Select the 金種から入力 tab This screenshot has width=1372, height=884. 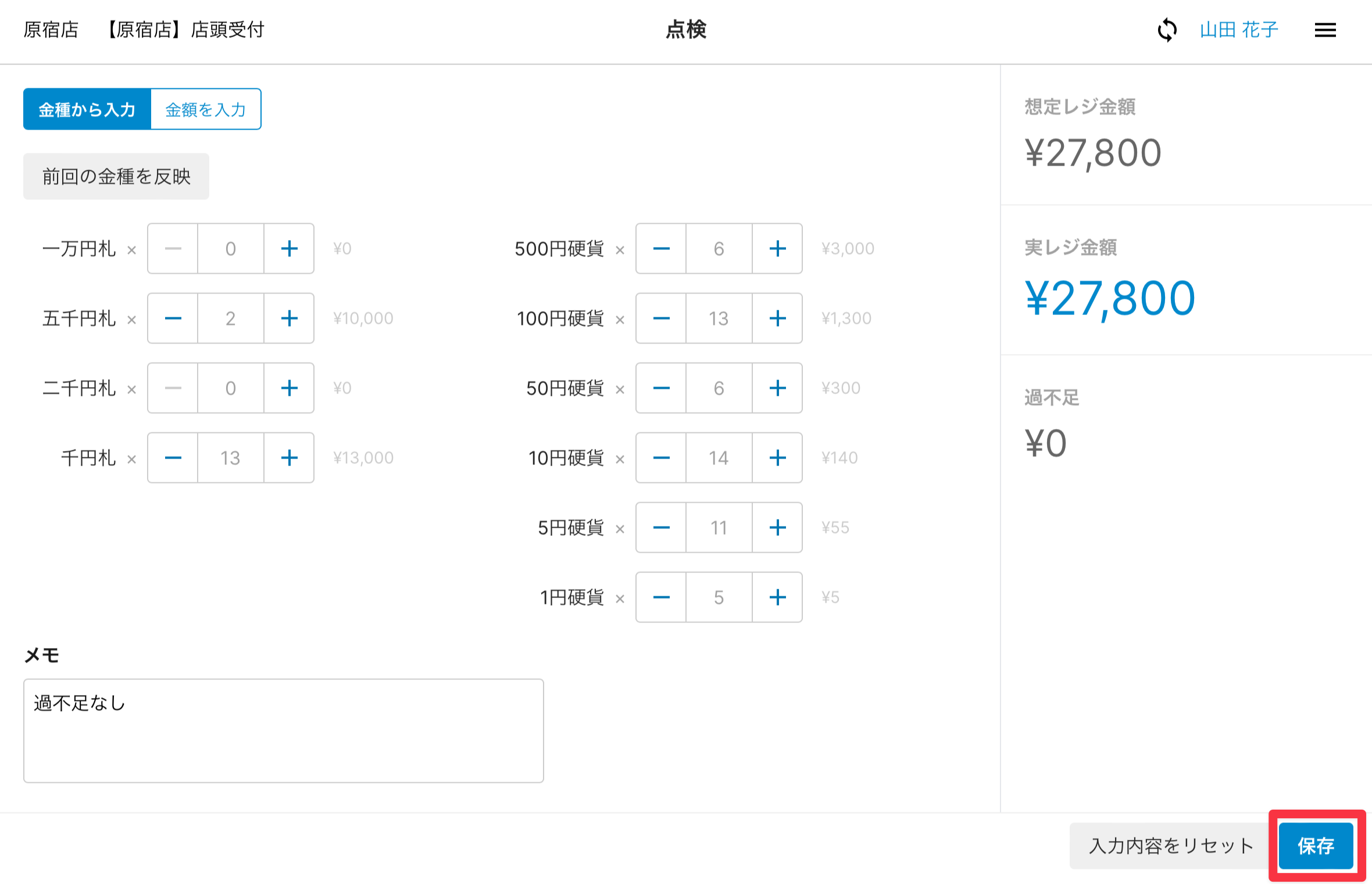(x=87, y=109)
